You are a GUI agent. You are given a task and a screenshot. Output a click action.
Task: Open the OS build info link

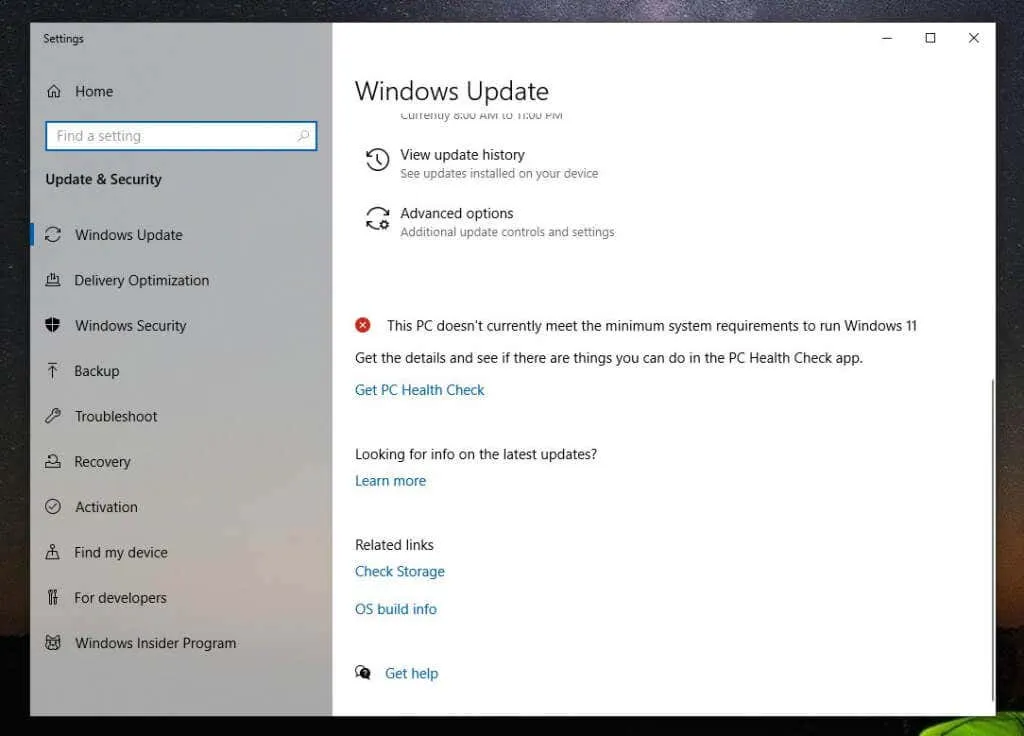tap(395, 609)
